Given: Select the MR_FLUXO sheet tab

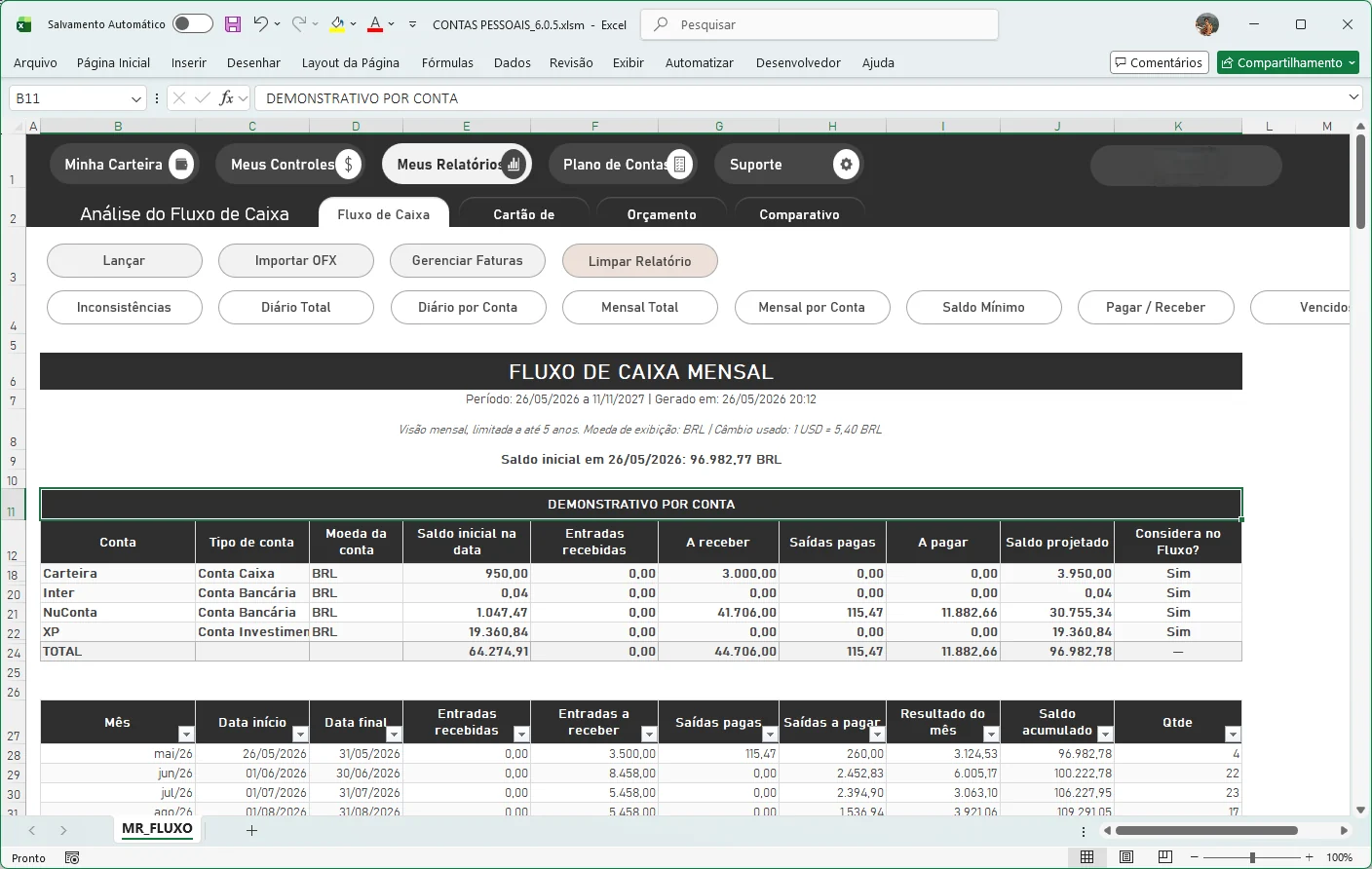Looking at the screenshot, I should pyautogui.click(x=157, y=829).
